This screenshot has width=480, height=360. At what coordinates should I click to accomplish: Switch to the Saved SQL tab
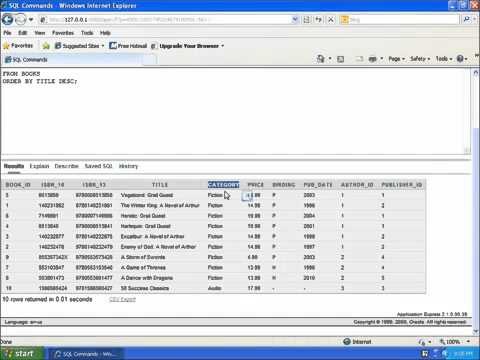tap(98, 166)
